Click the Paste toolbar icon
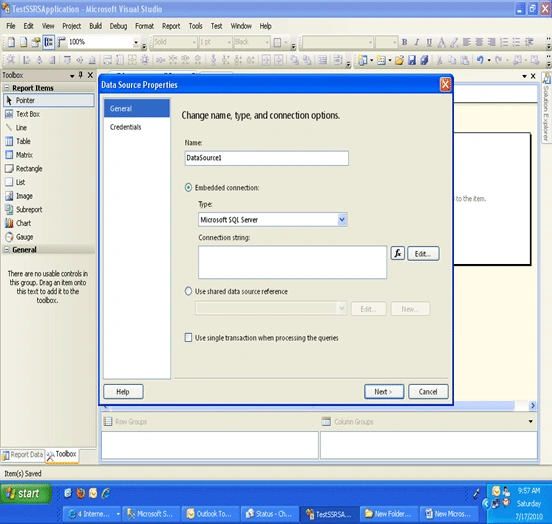The width and height of the screenshot is (552, 524). coord(465,60)
